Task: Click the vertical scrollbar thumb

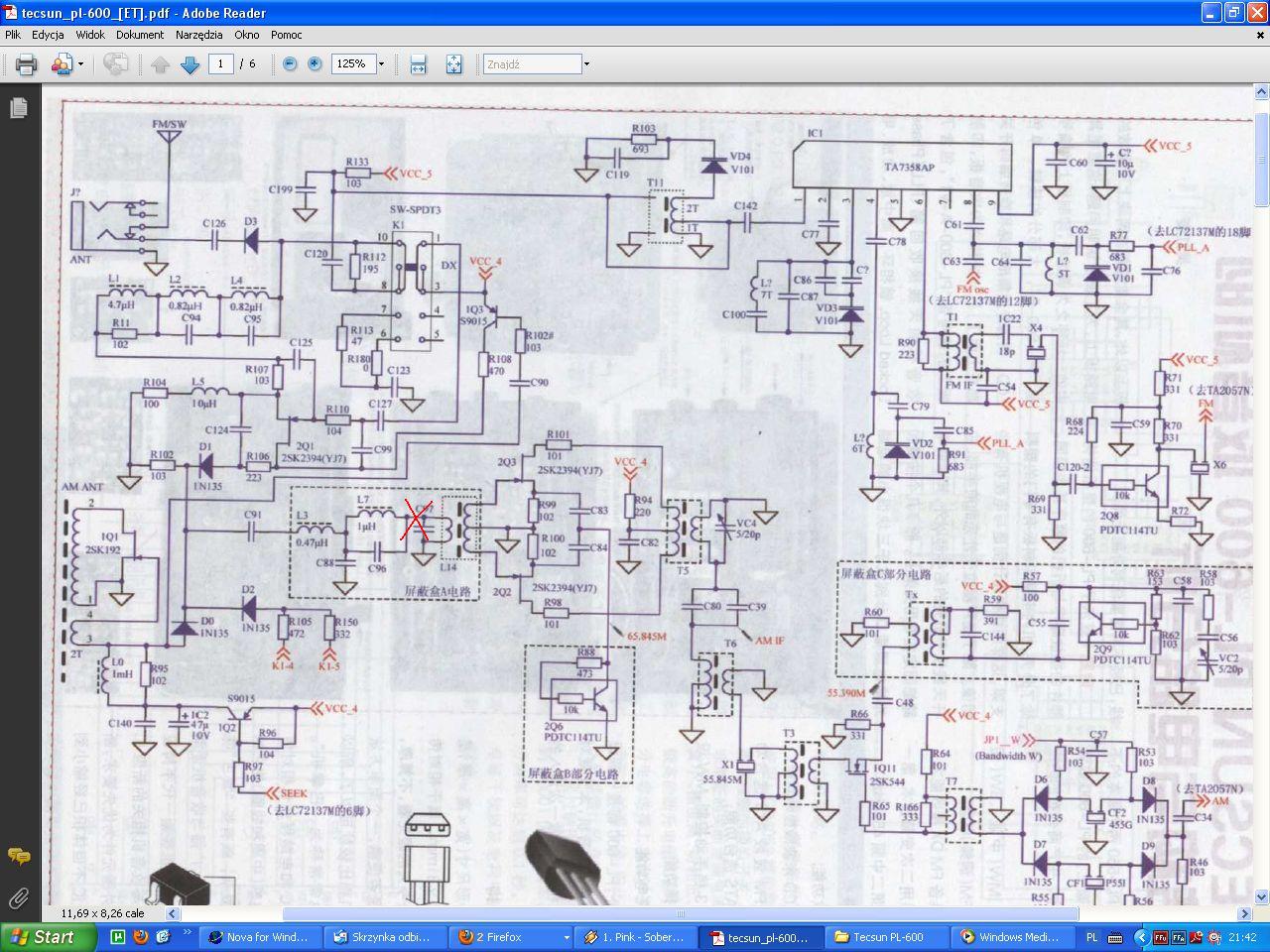Action: tap(1261, 159)
